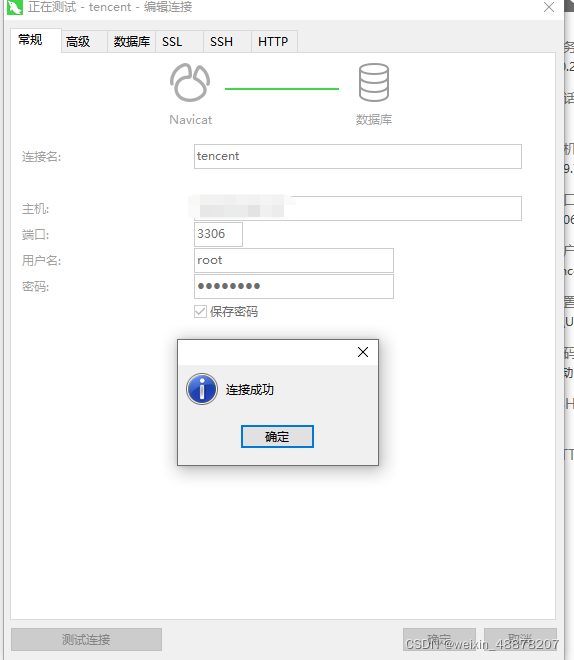This screenshot has height=660, width=574.
Task: Confirm 连接成功 dialog with 确定
Action: 277,436
